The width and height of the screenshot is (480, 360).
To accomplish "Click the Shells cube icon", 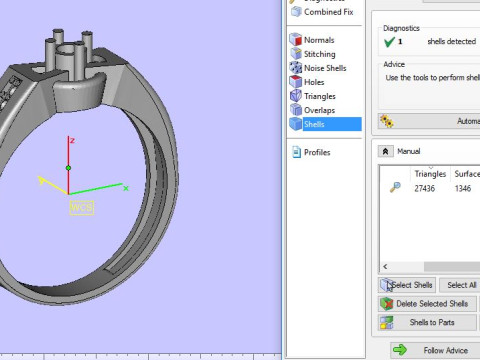I will [x=296, y=124].
